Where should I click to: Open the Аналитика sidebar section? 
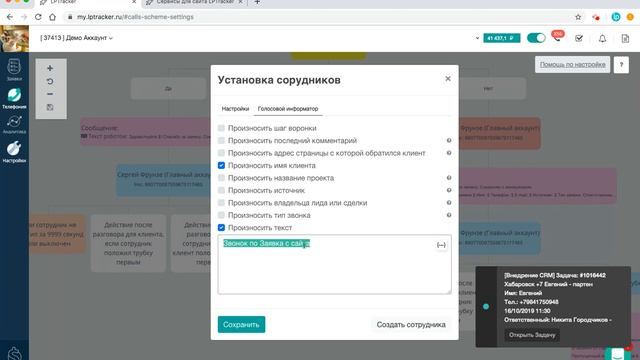click(14, 124)
